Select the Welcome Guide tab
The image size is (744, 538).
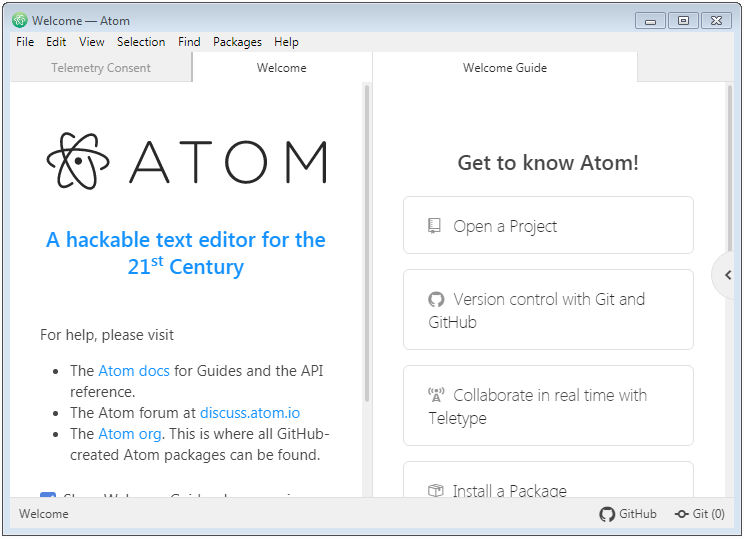tap(505, 67)
